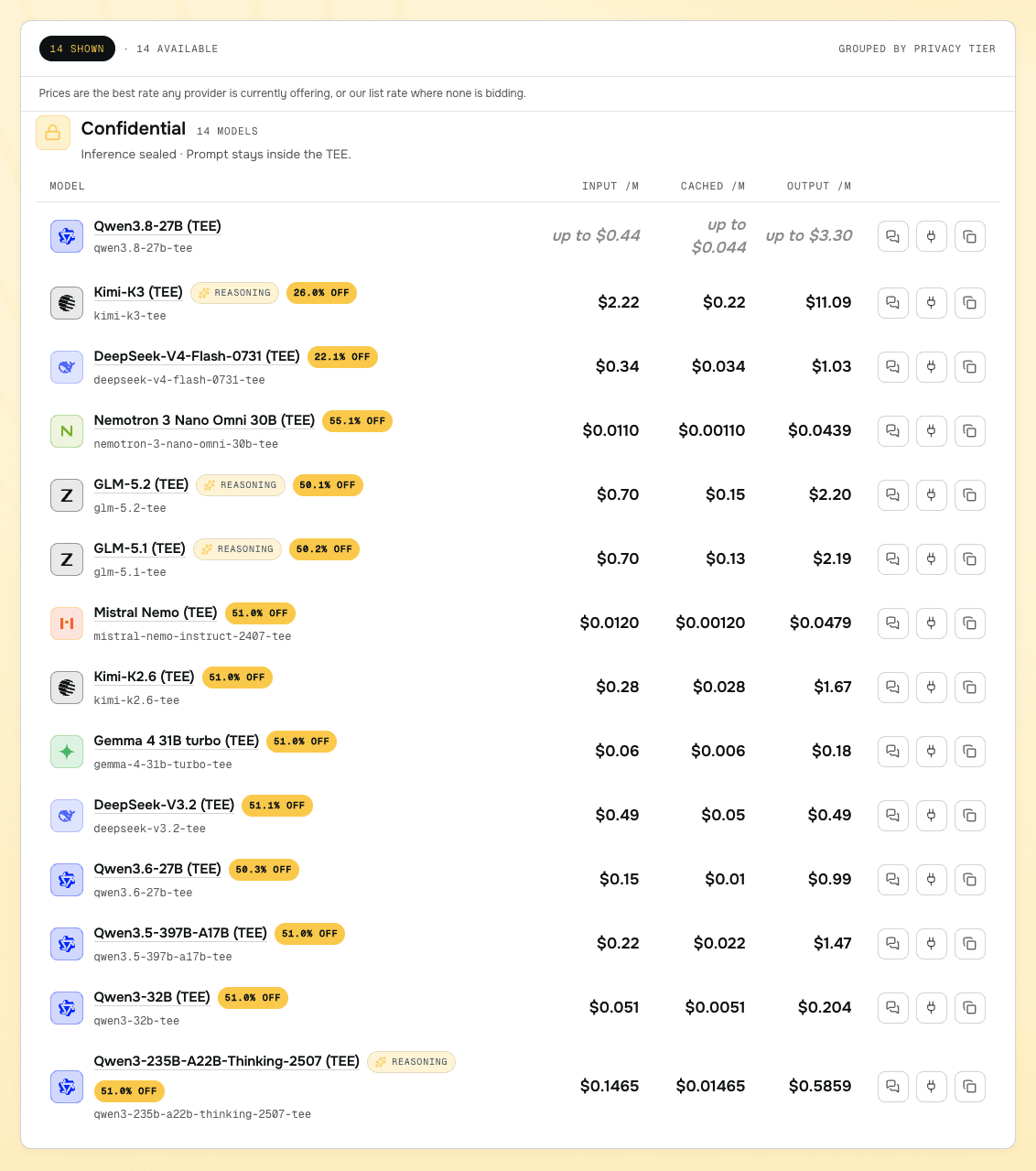Click plug icon for Qwen3.6-27B

coord(932,879)
